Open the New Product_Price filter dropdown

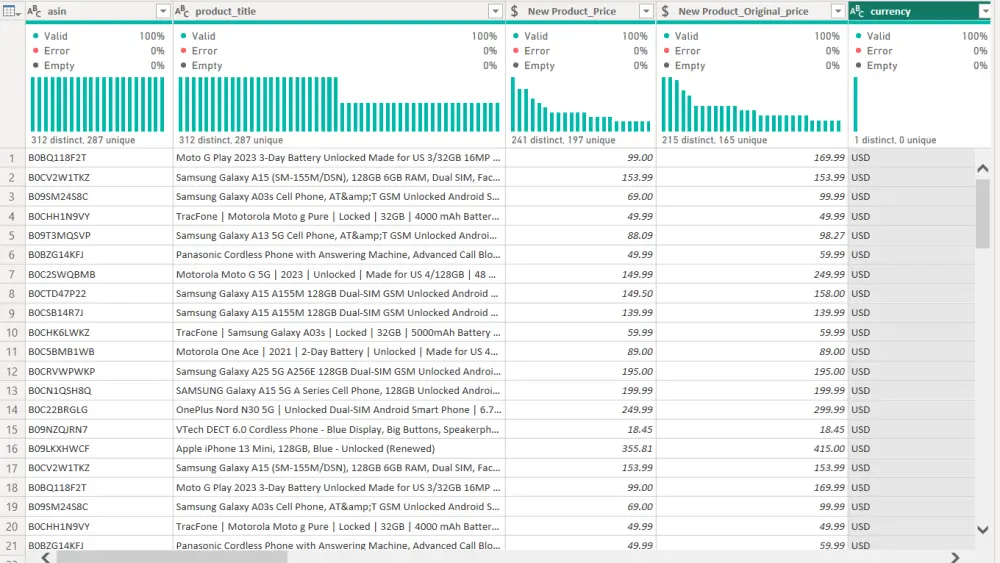pyautogui.click(x=646, y=11)
